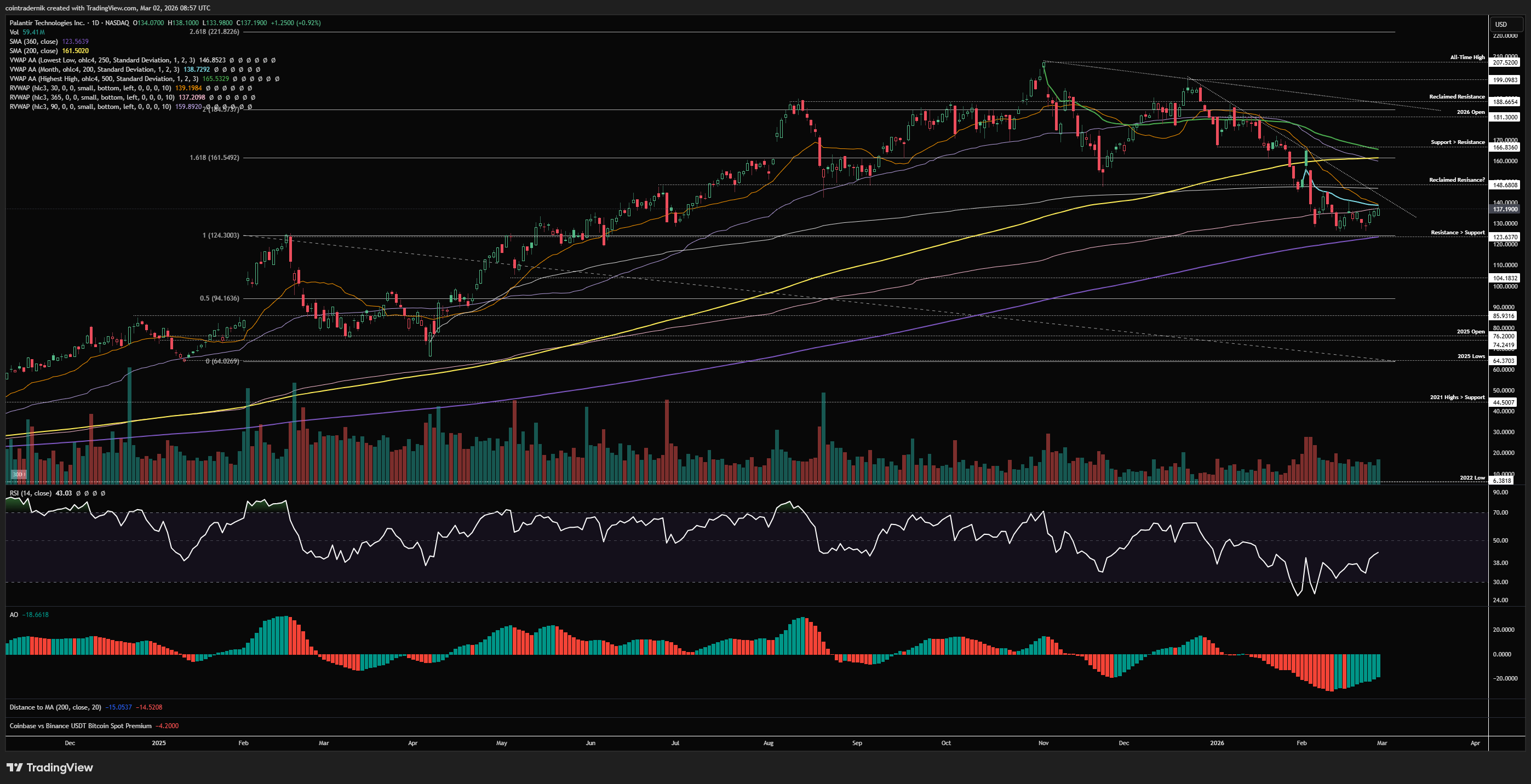The image size is (1531, 784).
Task: Click the 2026 label on time axis
Action: (x=1217, y=743)
